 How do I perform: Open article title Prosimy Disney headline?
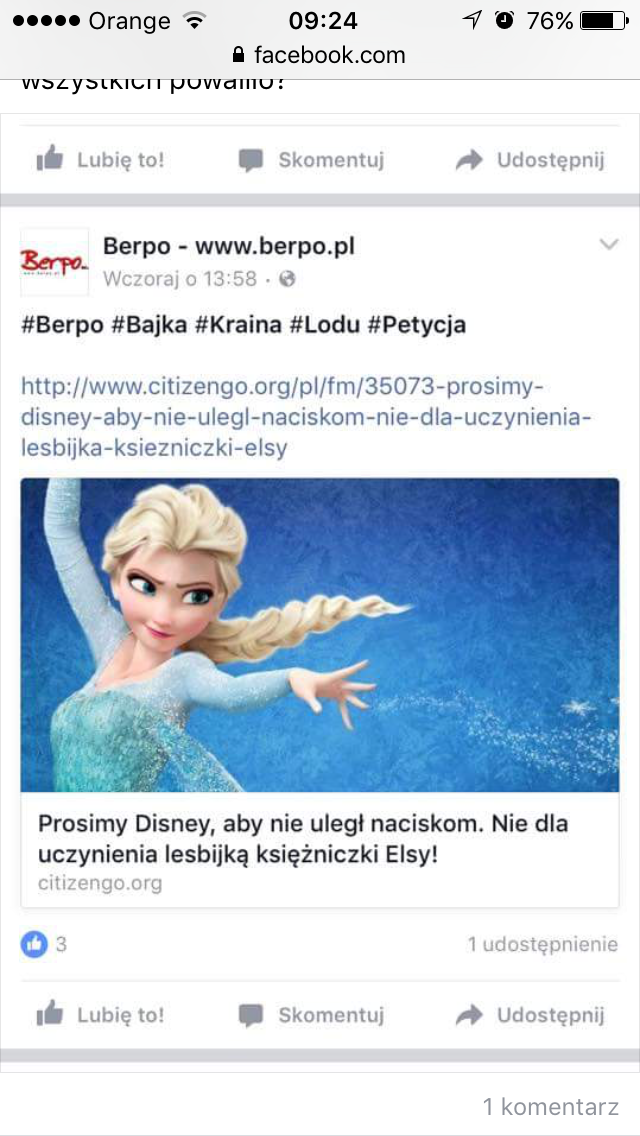click(x=303, y=839)
